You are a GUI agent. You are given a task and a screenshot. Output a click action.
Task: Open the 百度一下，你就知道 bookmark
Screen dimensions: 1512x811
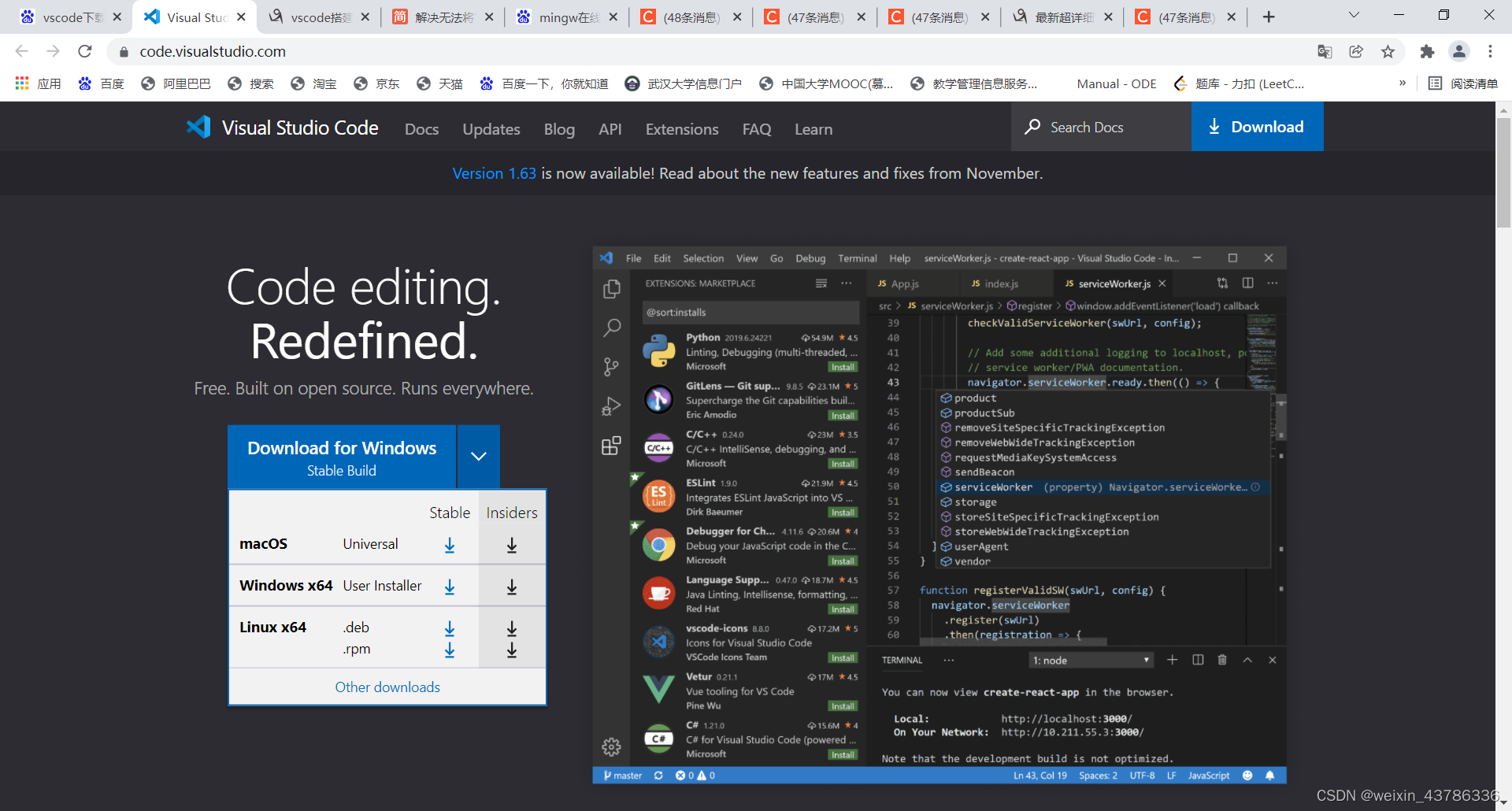tap(544, 83)
